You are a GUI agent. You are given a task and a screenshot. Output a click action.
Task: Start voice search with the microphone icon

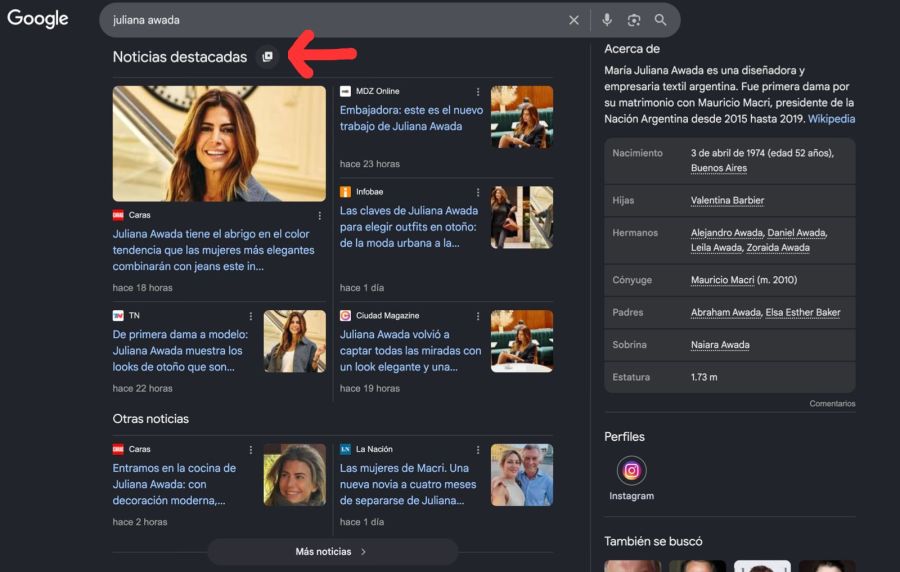(x=607, y=20)
